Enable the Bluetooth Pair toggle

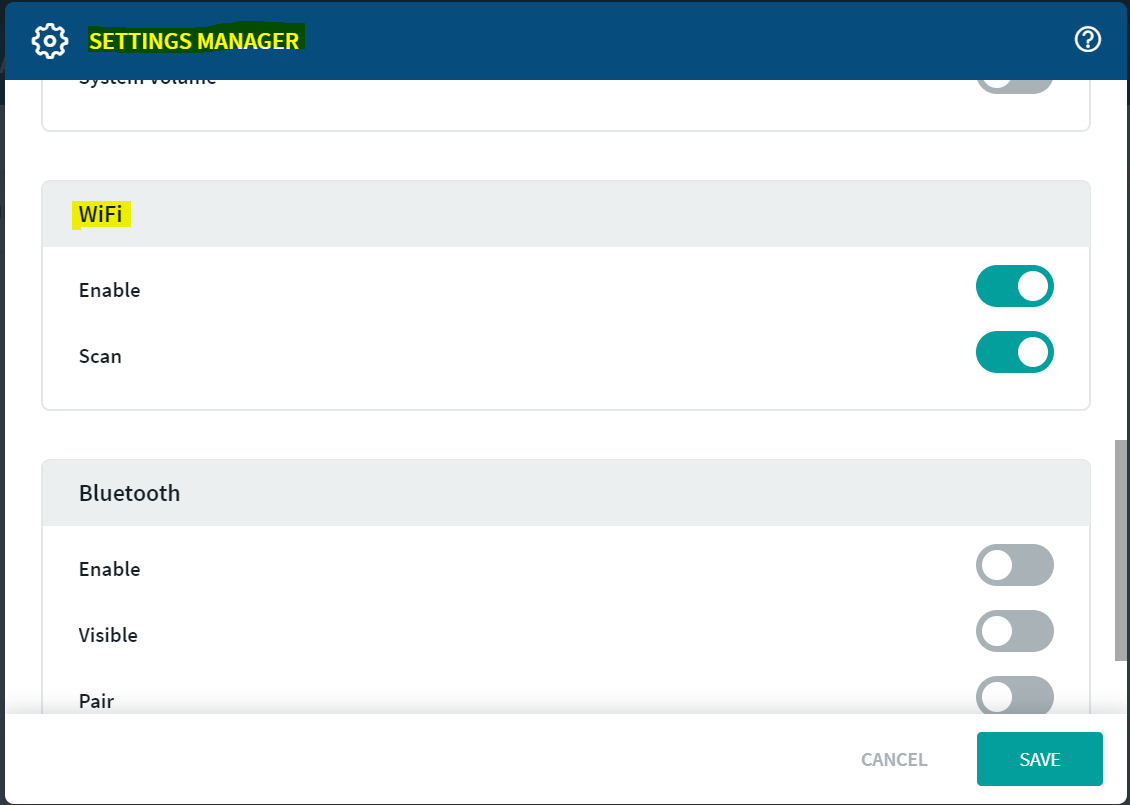pyautogui.click(x=1014, y=696)
